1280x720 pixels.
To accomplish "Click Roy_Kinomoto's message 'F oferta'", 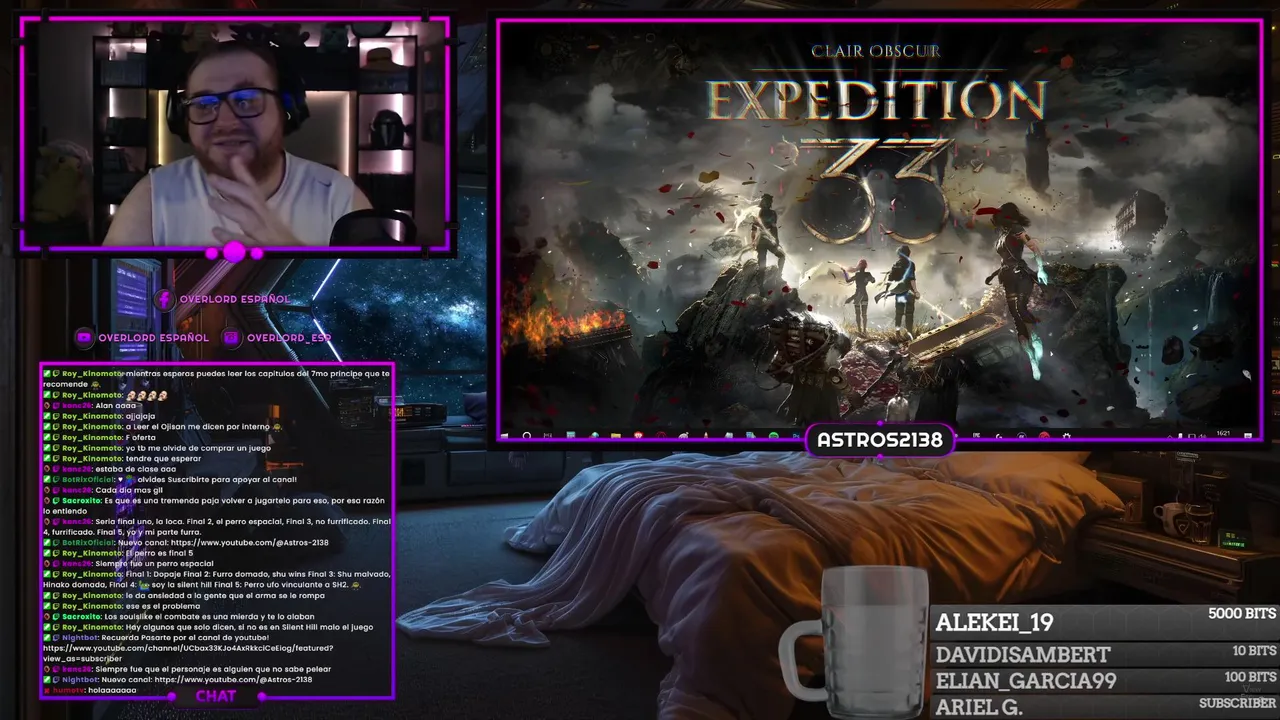I will (x=142, y=437).
